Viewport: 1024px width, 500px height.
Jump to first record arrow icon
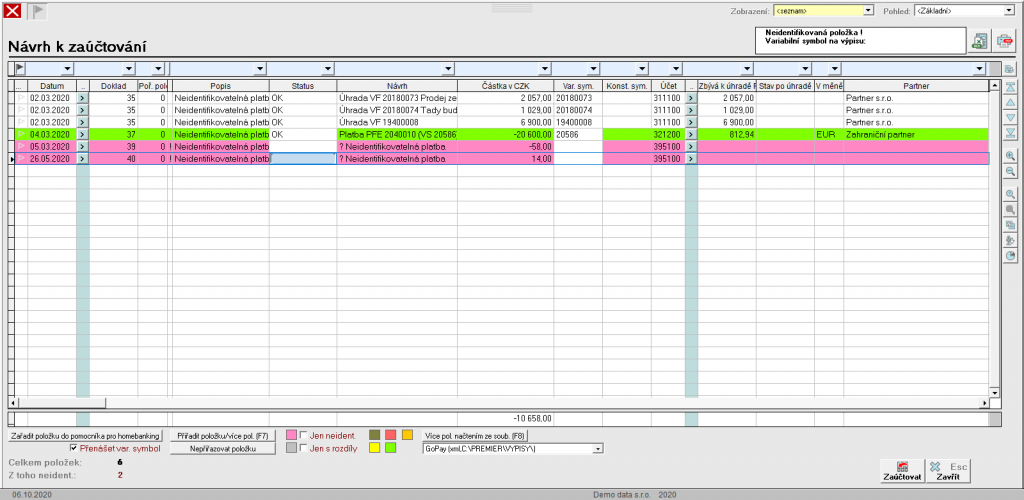[x=1010, y=87]
